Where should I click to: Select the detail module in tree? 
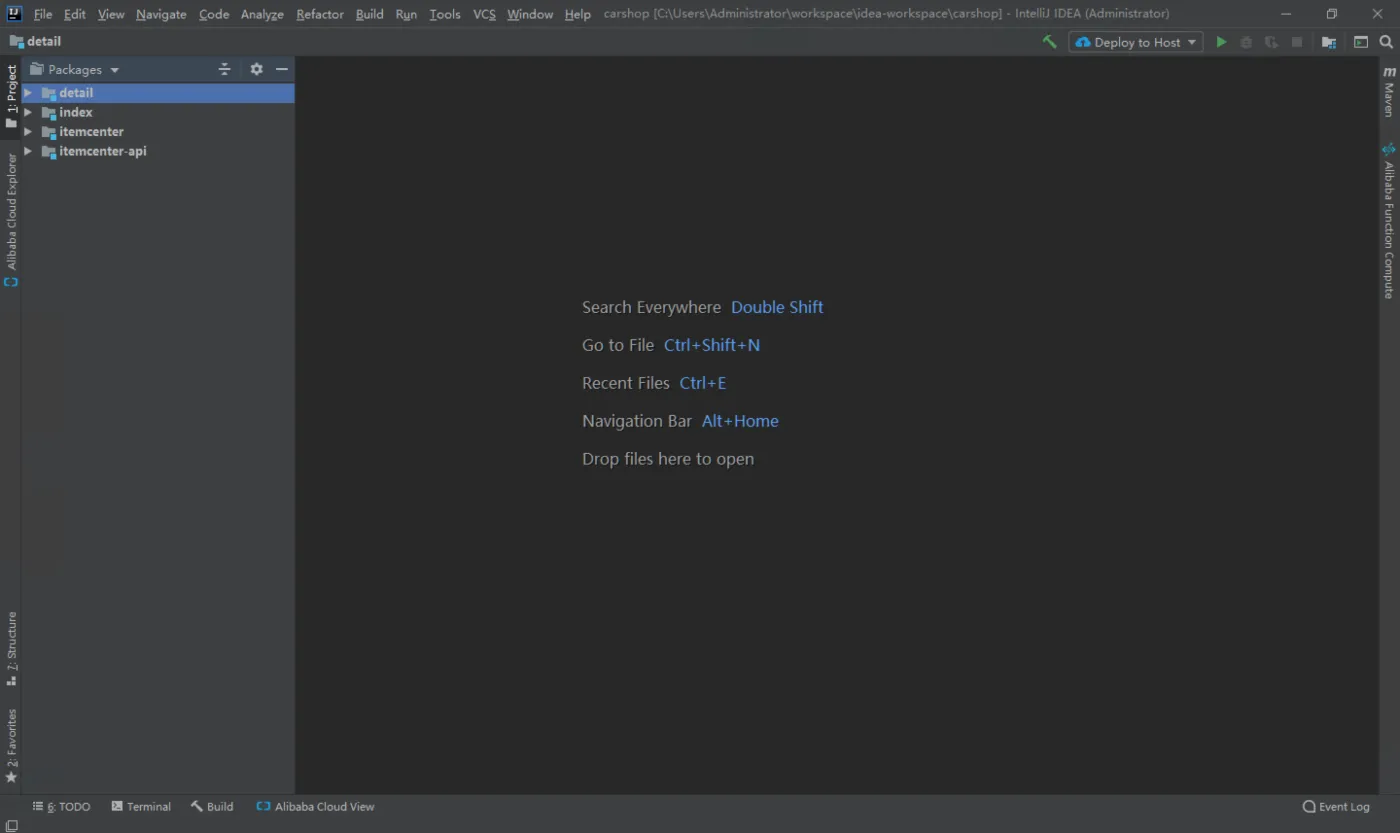pyautogui.click(x=76, y=93)
